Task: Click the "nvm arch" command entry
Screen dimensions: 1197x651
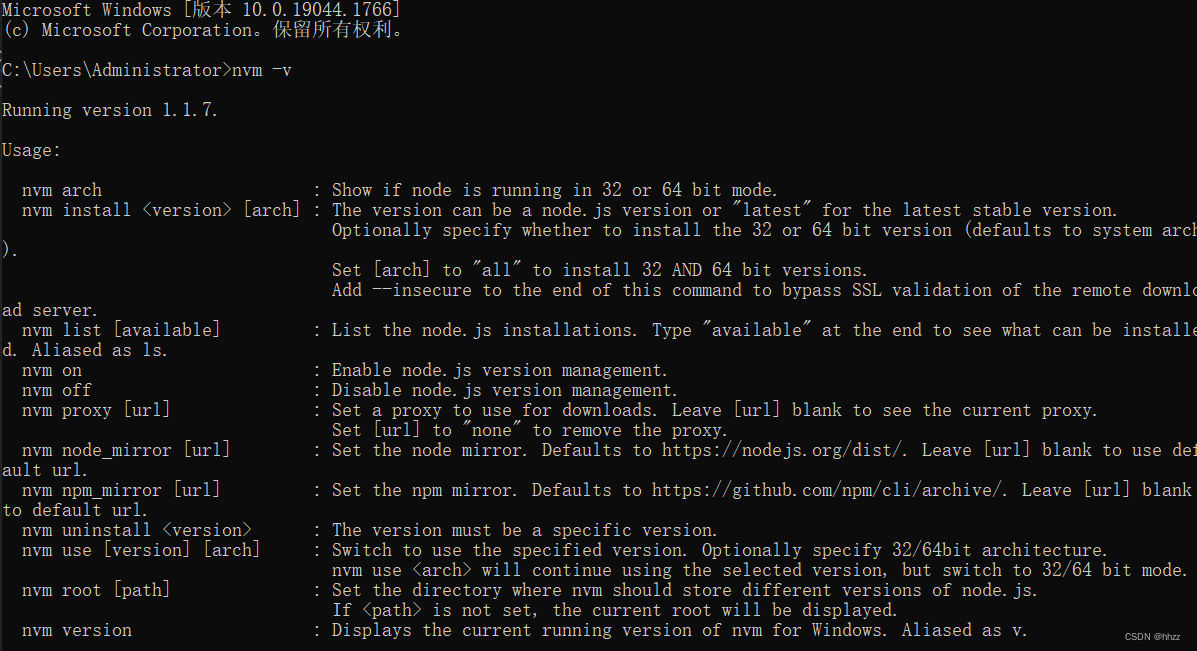Action: (x=61, y=190)
